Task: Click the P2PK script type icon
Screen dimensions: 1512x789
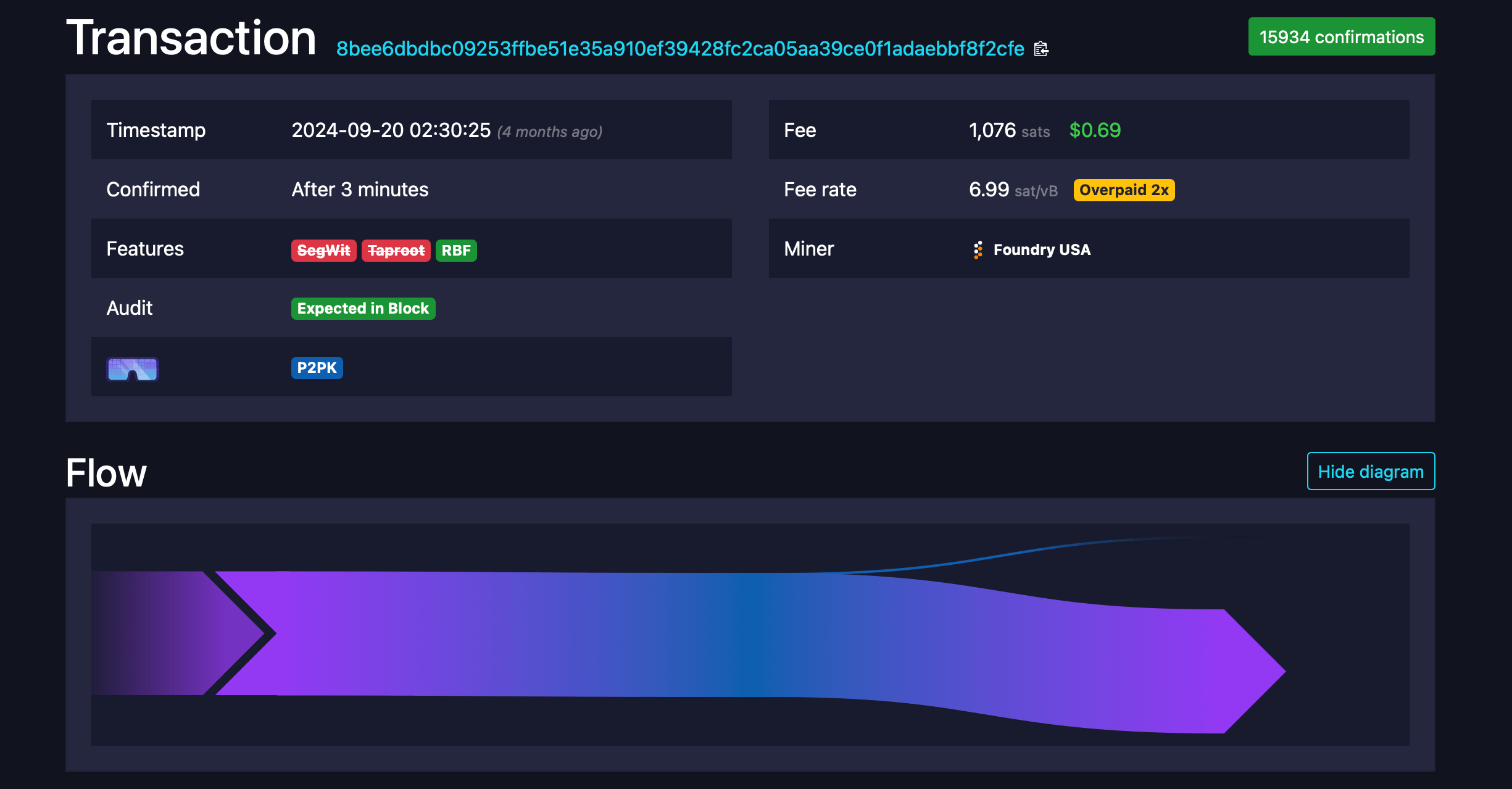Action: (315, 367)
